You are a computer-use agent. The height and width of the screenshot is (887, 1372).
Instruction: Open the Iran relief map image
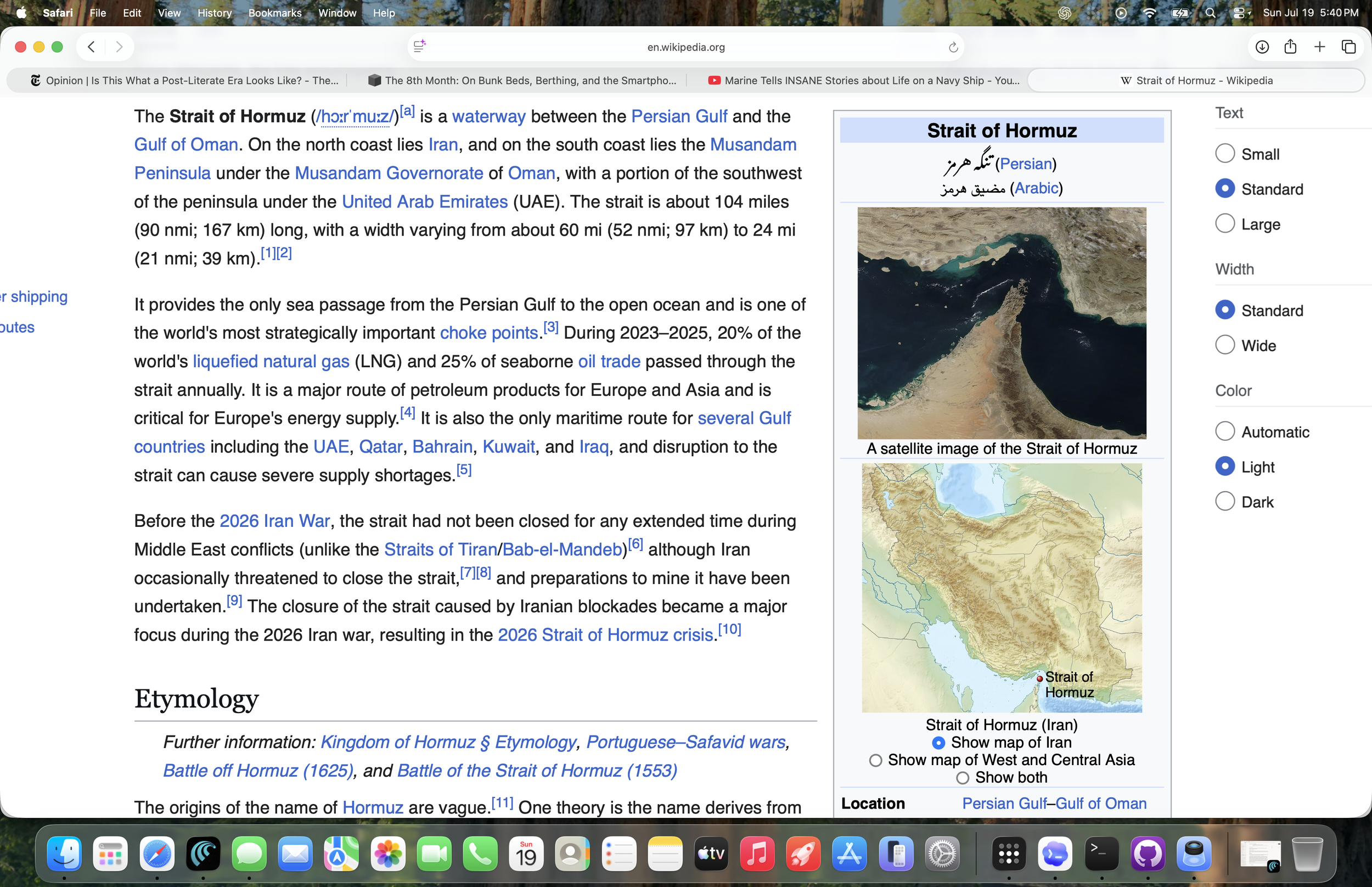pos(1002,588)
